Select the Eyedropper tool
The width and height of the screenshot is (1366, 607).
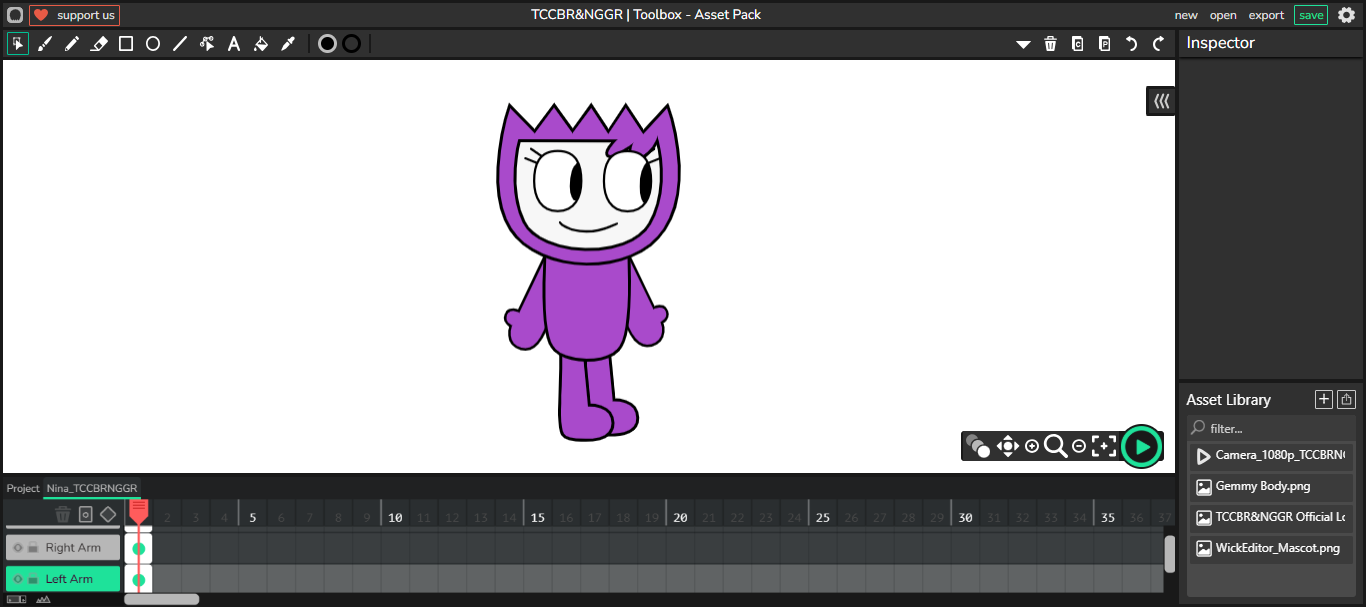(288, 44)
